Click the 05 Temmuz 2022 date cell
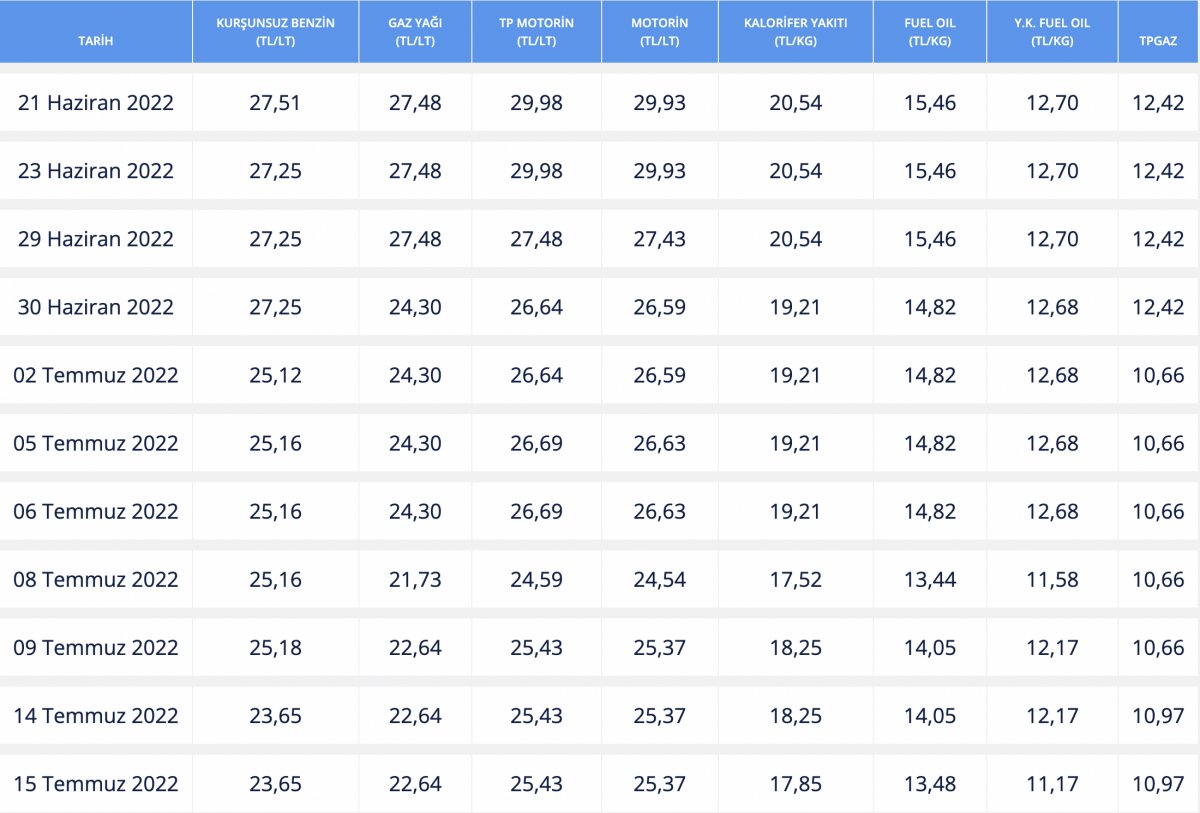1200x813 pixels. [96, 443]
